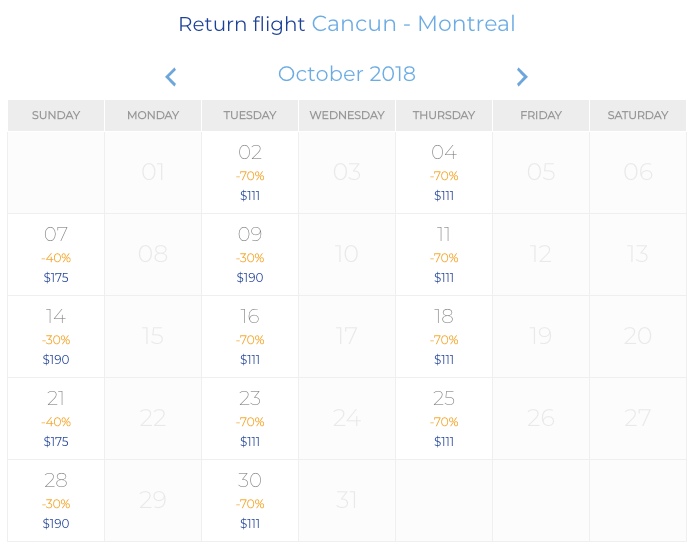Choose October 18 at $111
This screenshot has width=692, height=550.
[x=444, y=337]
